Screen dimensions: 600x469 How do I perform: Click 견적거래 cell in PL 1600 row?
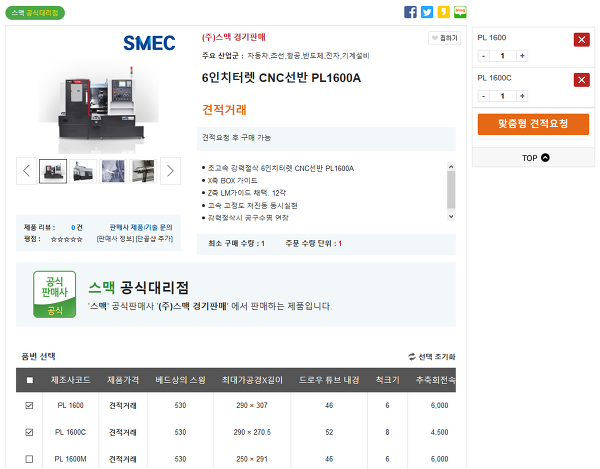[123, 405]
